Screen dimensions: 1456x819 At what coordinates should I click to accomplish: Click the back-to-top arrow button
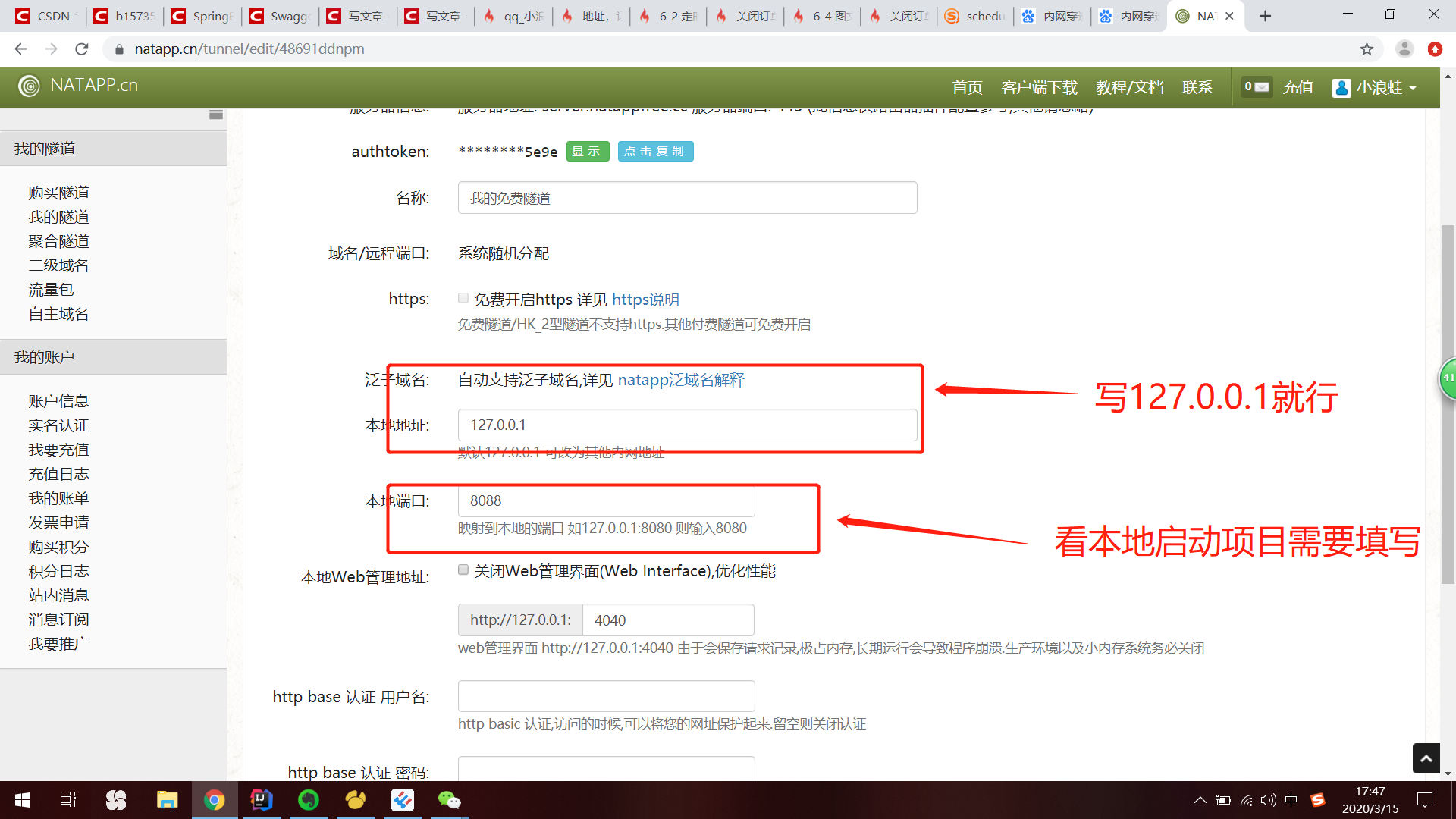coord(1426,758)
